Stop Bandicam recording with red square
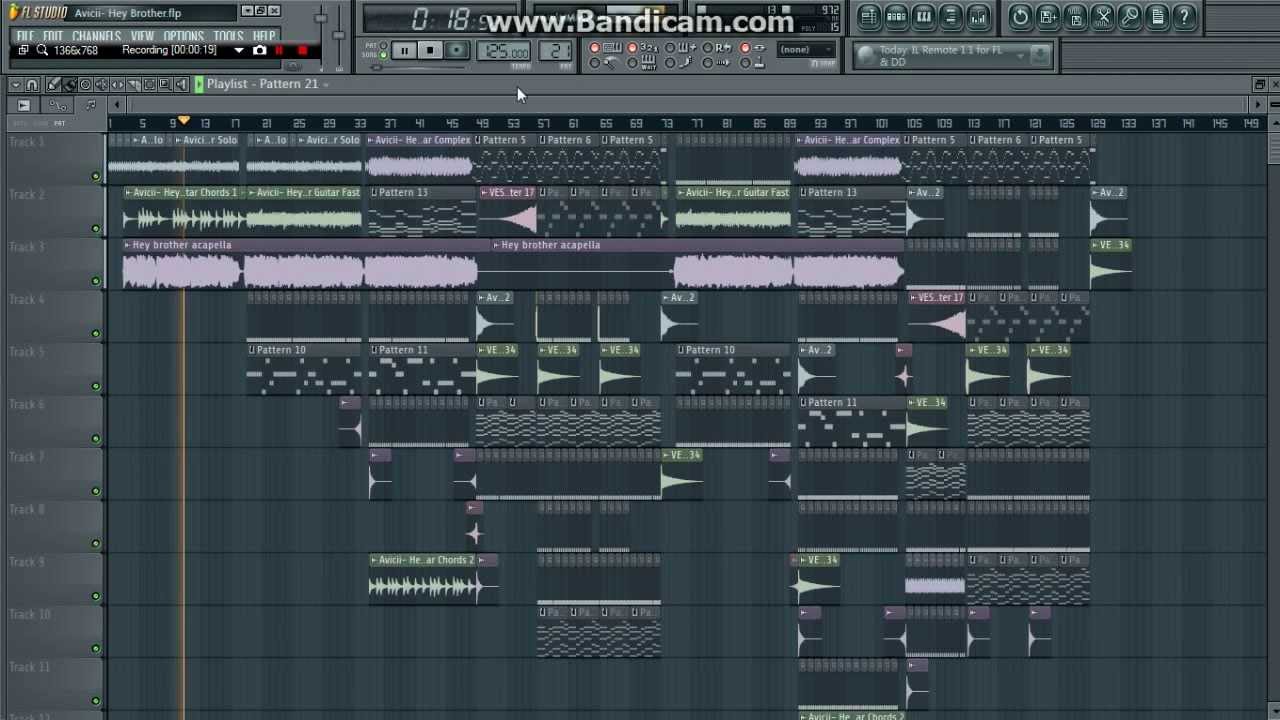Viewport: 1280px width, 720px height. click(x=302, y=50)
